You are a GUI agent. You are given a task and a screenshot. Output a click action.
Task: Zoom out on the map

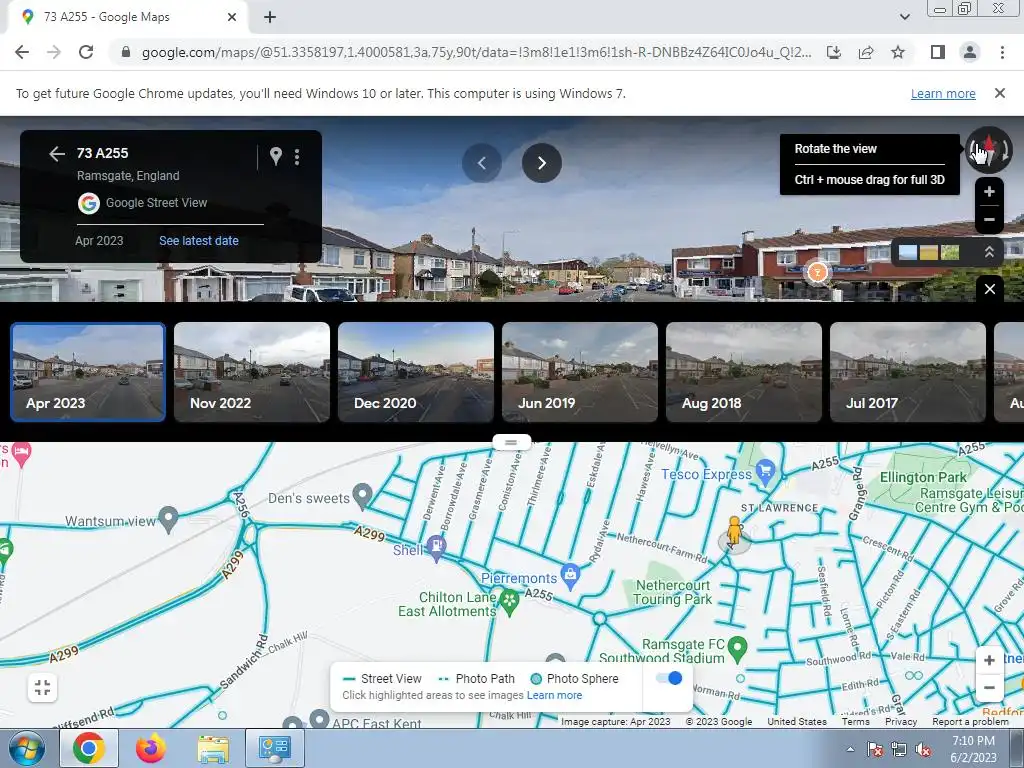tap(989, 688)
